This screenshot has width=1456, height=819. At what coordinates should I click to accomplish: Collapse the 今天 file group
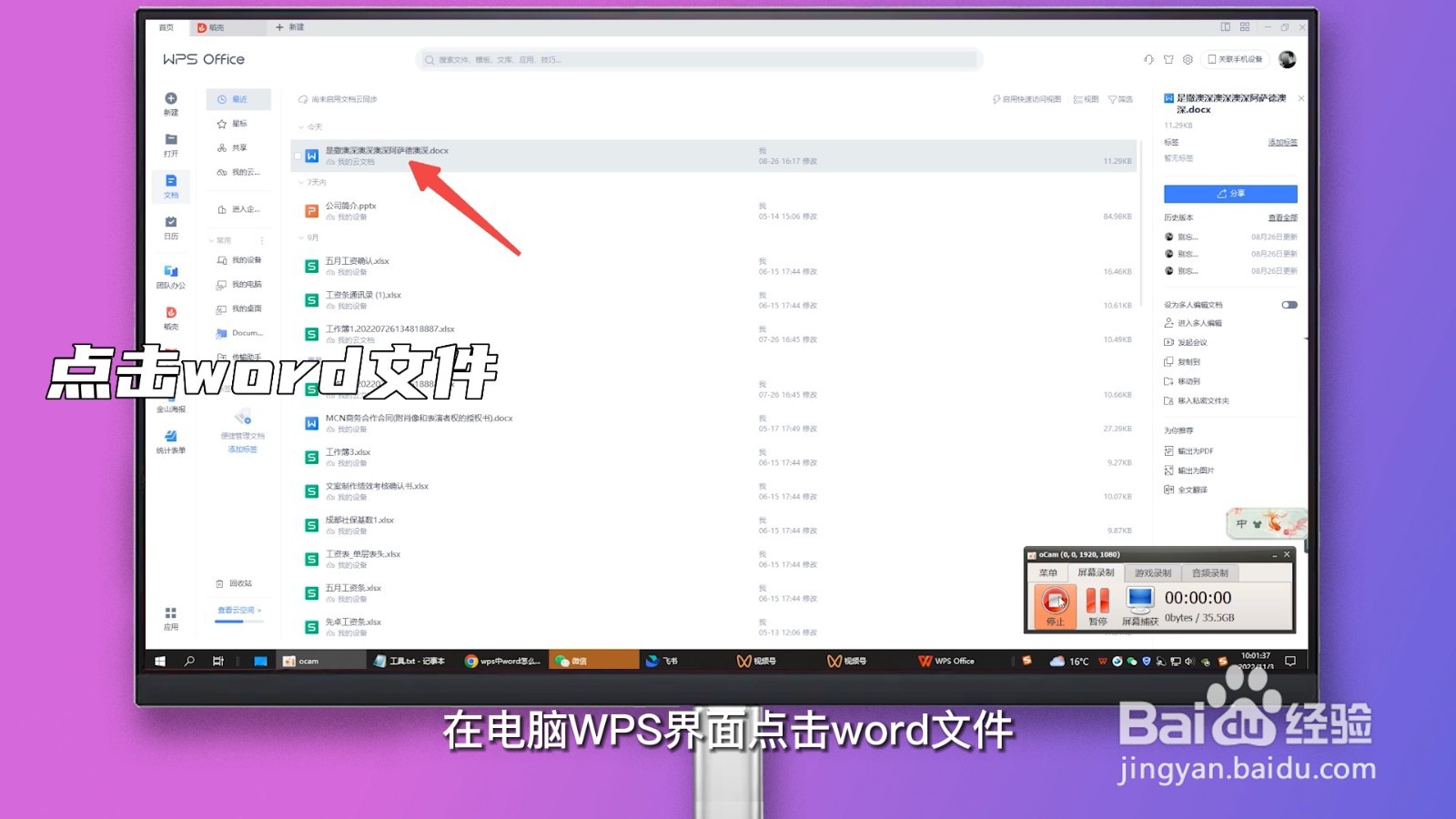click(303, 127)
